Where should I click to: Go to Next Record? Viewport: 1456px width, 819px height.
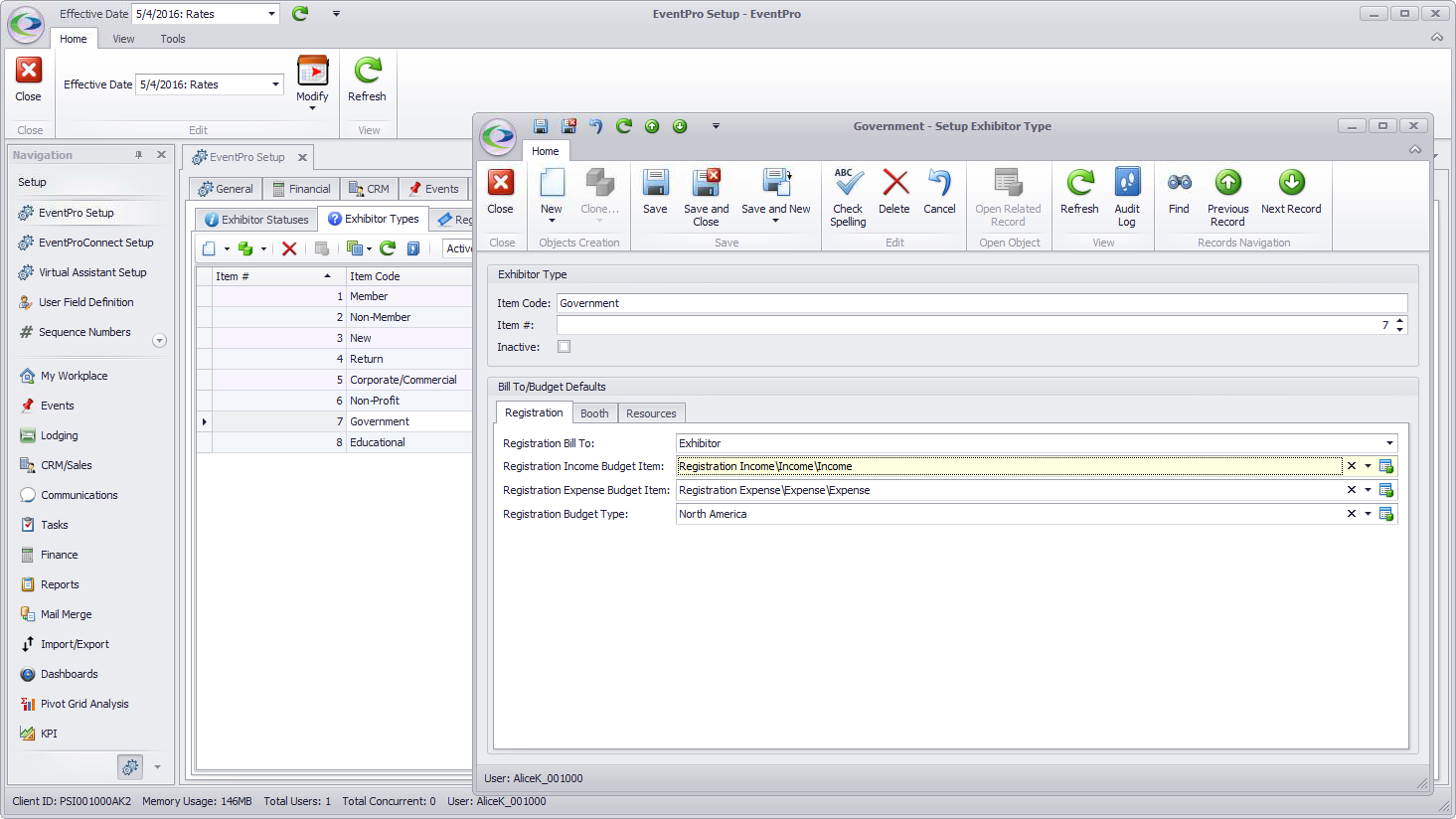pos(1291,191)
